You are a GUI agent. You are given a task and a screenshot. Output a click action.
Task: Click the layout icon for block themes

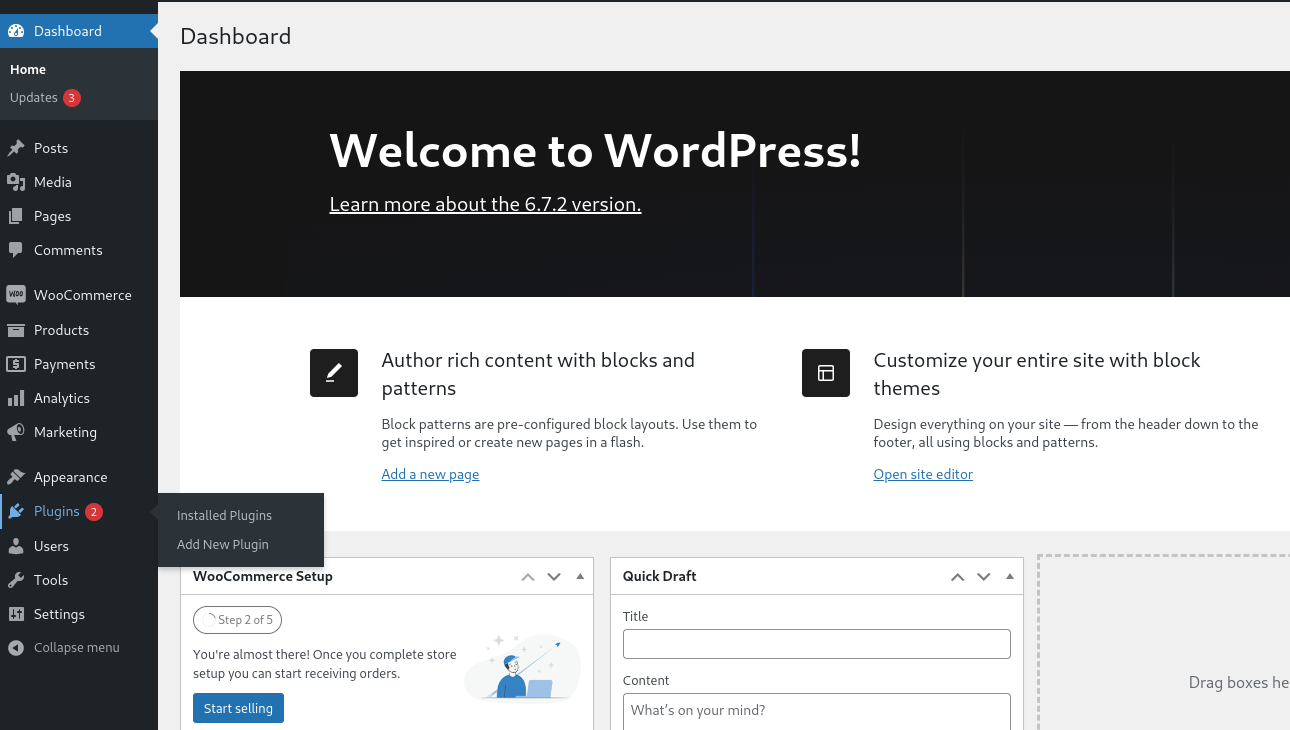826,373
